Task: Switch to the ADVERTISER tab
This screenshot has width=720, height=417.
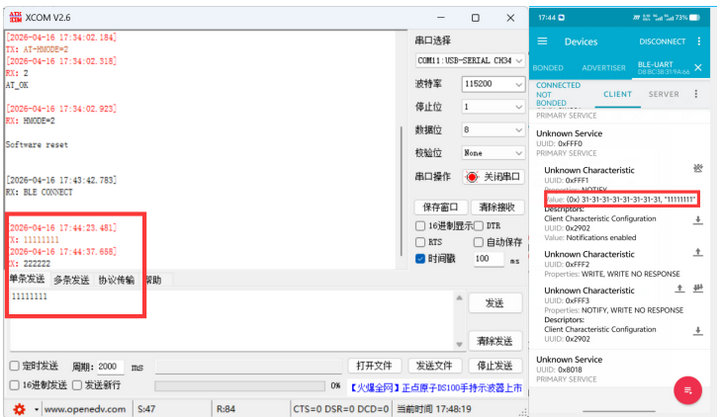Action: (603, 68)
